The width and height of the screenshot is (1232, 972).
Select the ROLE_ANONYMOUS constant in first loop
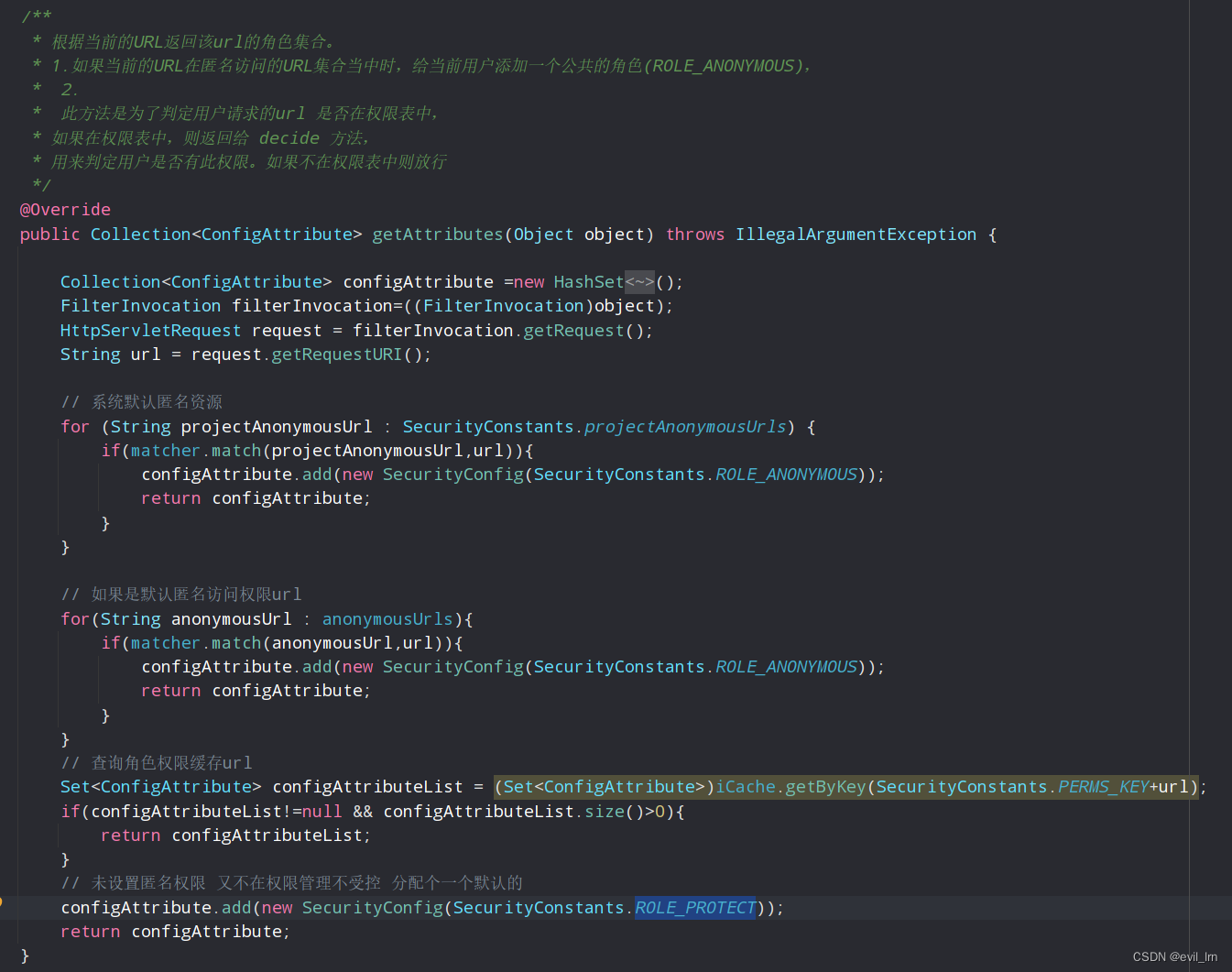pos(786,474)
